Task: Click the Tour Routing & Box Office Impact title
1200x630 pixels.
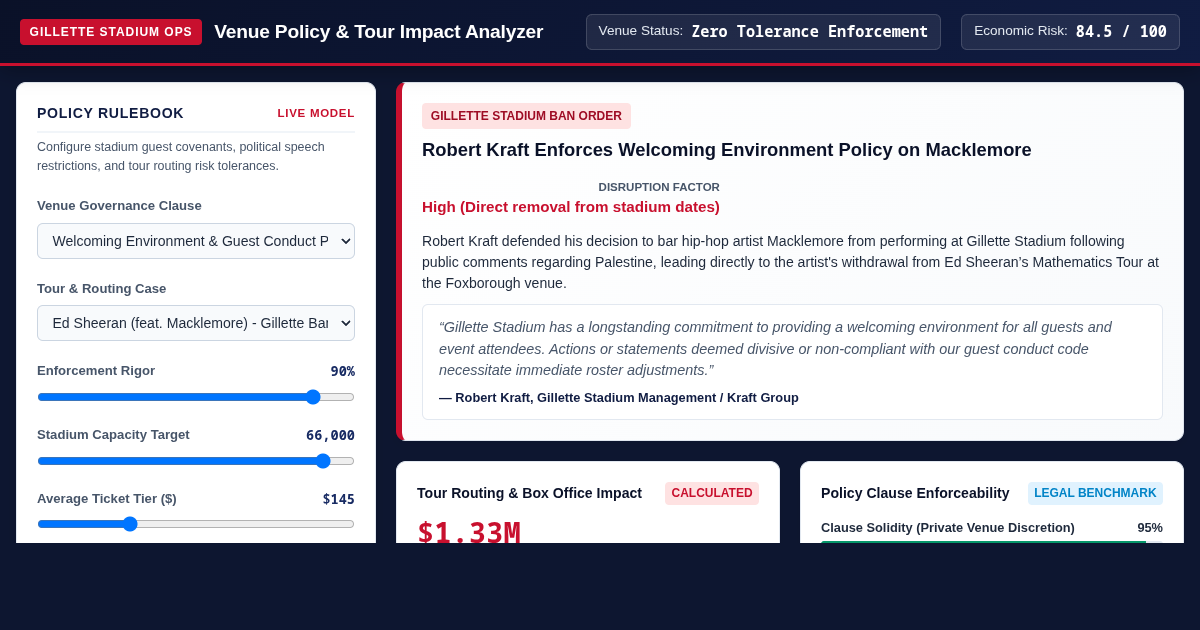Action: (530, 493)
